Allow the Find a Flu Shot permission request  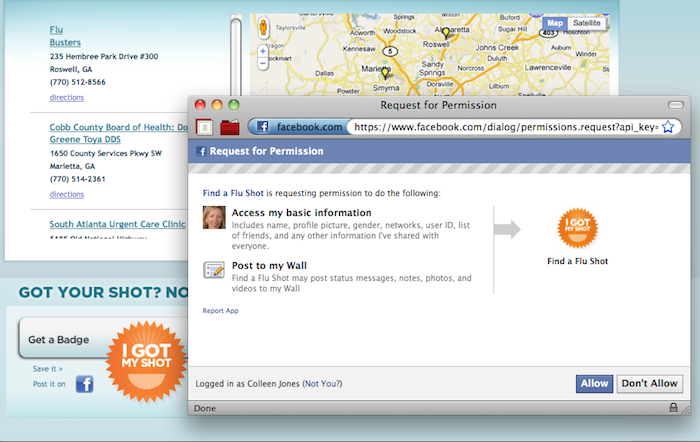click(594, 384)
